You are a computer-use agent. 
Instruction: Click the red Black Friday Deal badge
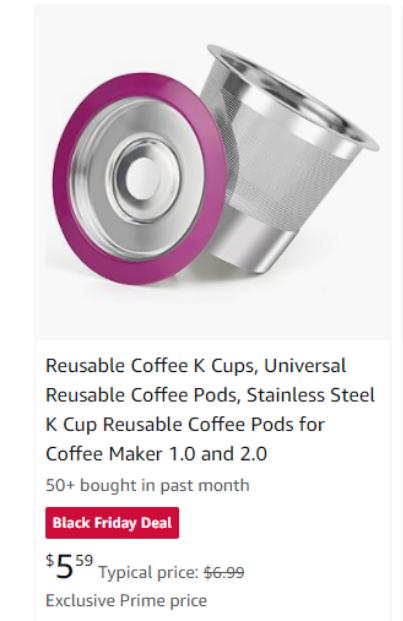point(112,523)
